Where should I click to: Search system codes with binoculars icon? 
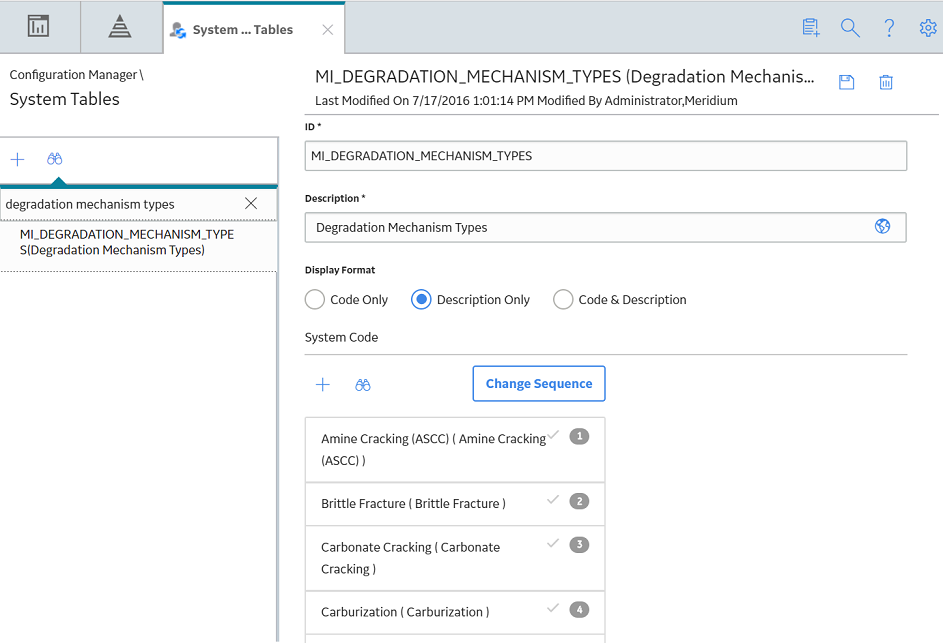click(x=363, y=385)
